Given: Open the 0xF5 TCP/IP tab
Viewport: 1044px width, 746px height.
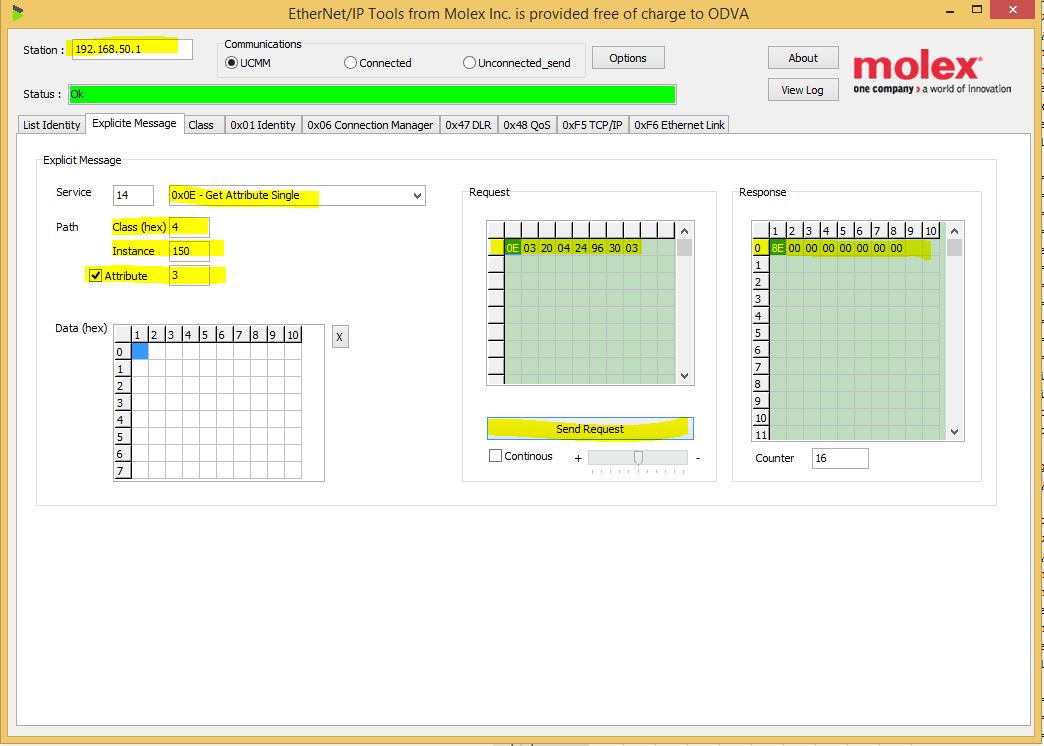Looking at the screenshot, I should [x=592, y=125].
